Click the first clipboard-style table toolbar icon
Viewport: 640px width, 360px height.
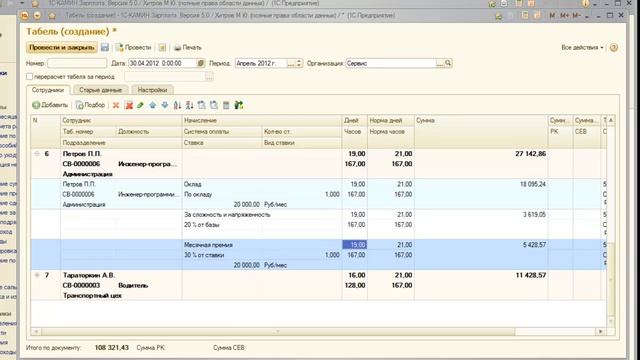(x=202, y=105)
